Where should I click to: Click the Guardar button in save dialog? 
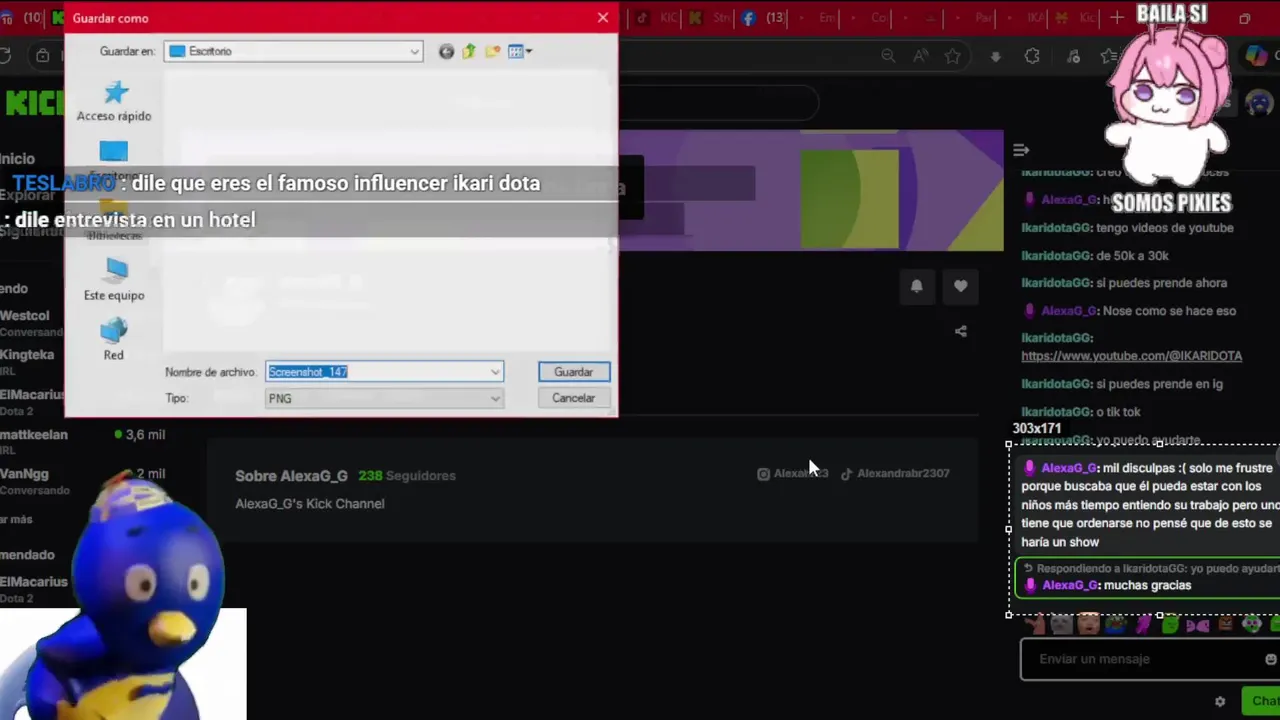click(573, 372)
